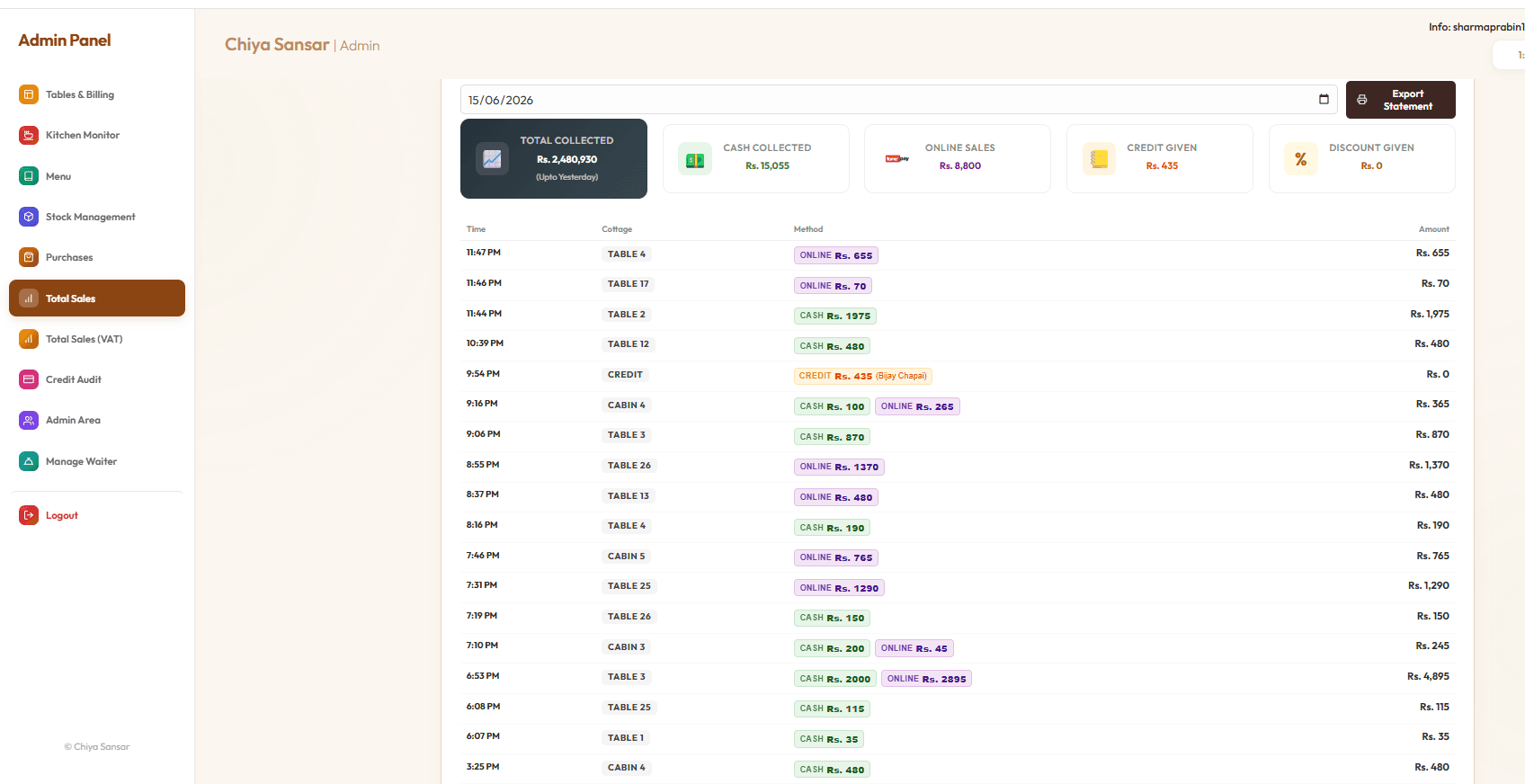Click the CABIN 5 cottage tag
Image resolution: width=1525 pixels, height=784 pixels.
[626, 557]
